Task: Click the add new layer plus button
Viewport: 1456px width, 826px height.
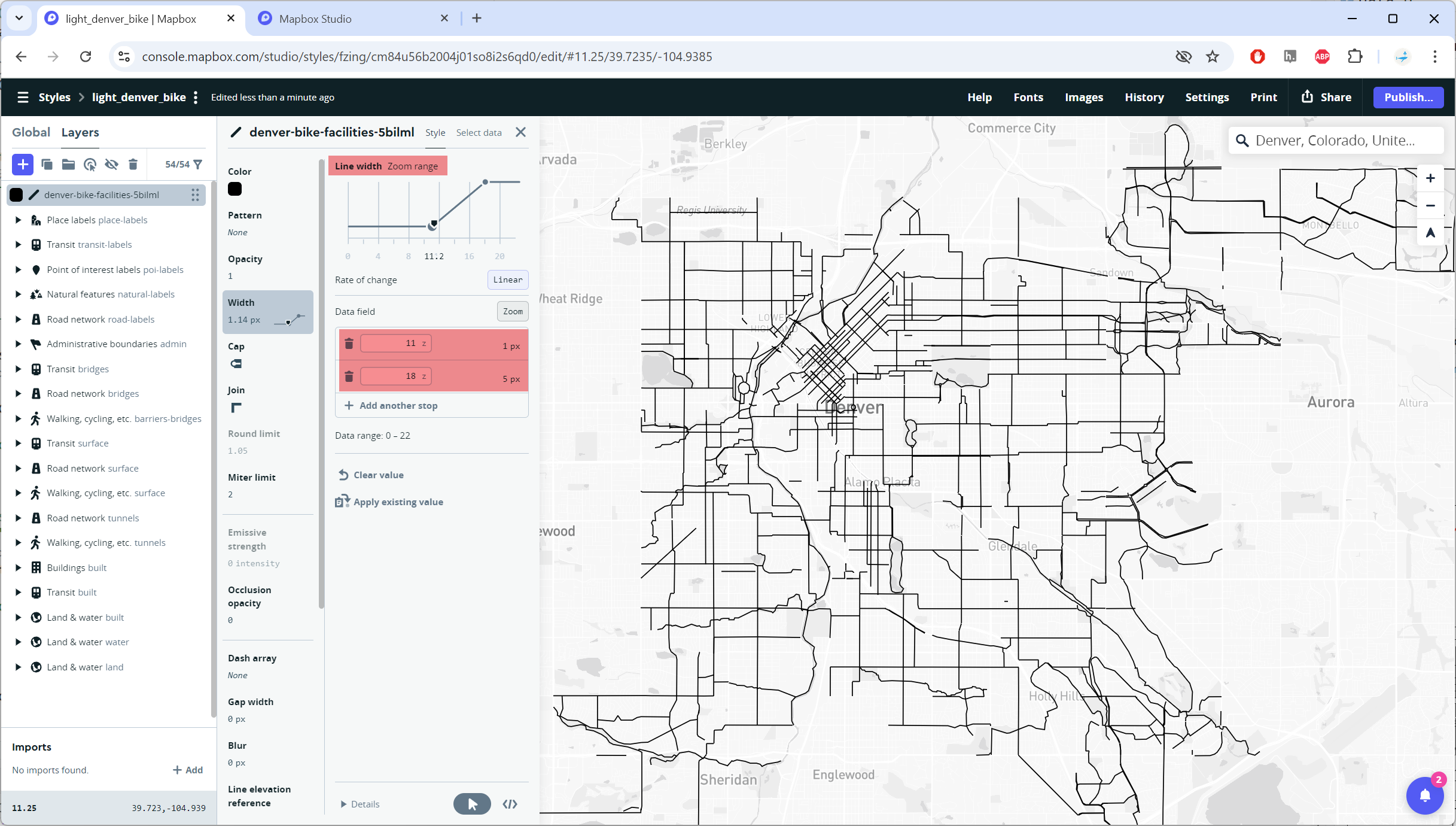Action: [x=23, y=164]
